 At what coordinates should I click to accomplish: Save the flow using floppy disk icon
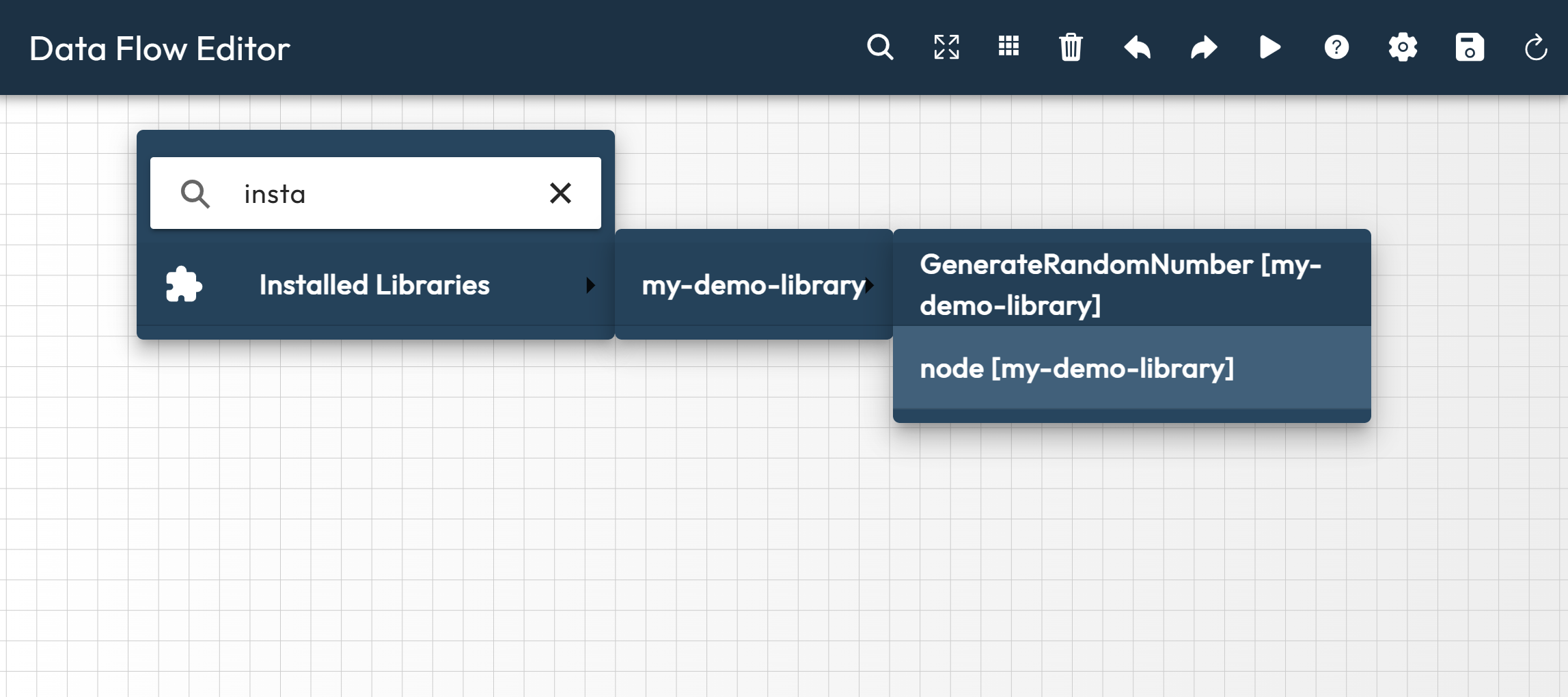pos(1470,48)
